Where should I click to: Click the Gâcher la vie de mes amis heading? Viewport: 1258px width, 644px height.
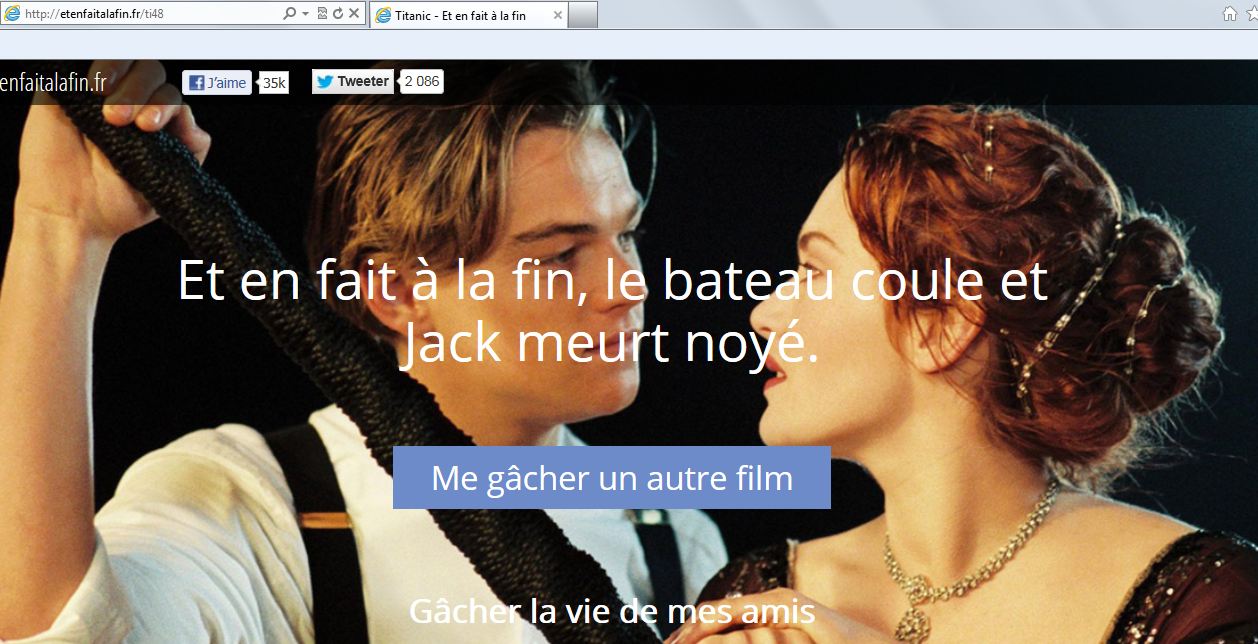pos(611,611)
